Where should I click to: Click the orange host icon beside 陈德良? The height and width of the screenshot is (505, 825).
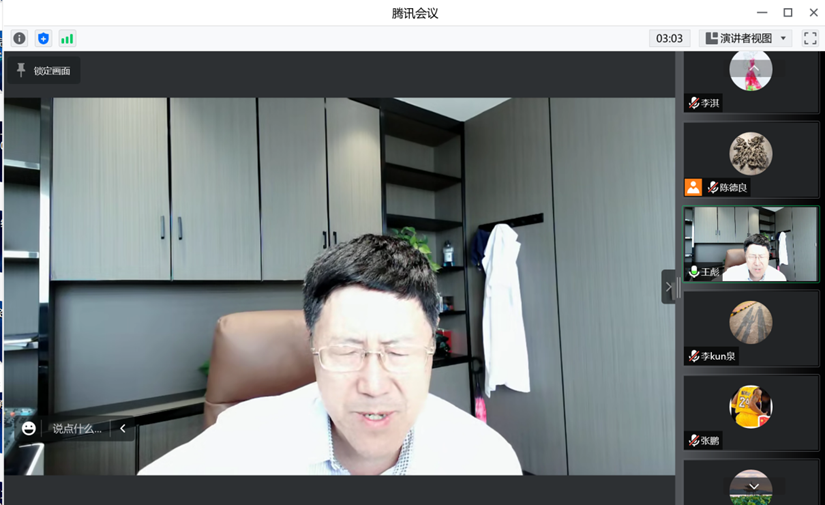(x=693, y=187)
